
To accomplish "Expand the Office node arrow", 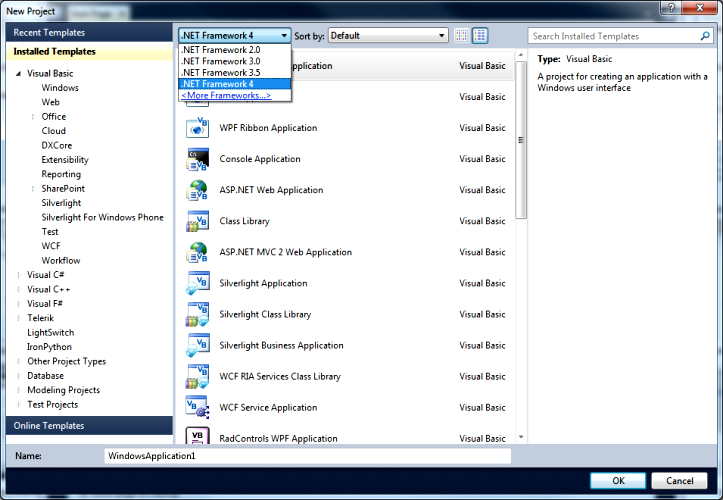I will click(33, 117).
